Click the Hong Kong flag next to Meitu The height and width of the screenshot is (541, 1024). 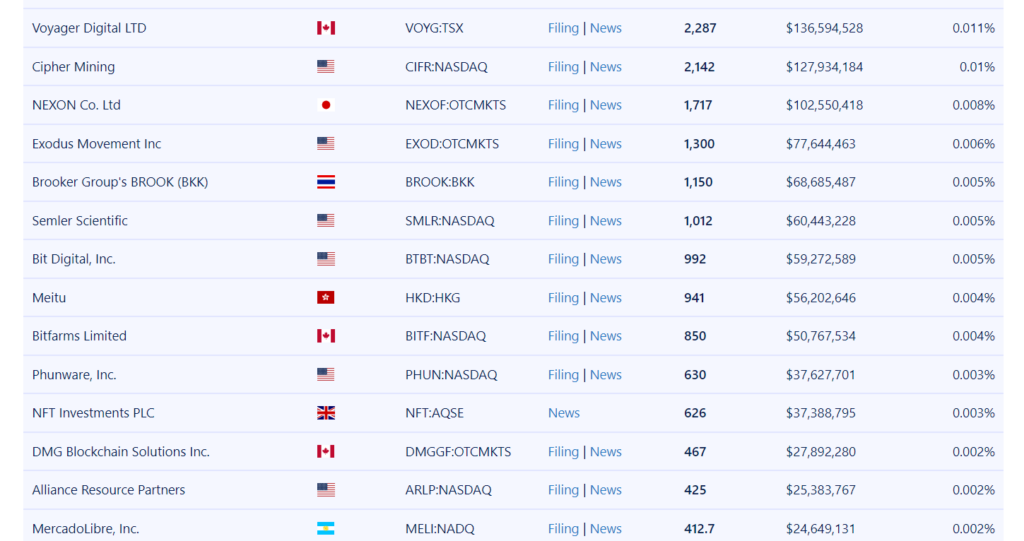coord(326,298)
